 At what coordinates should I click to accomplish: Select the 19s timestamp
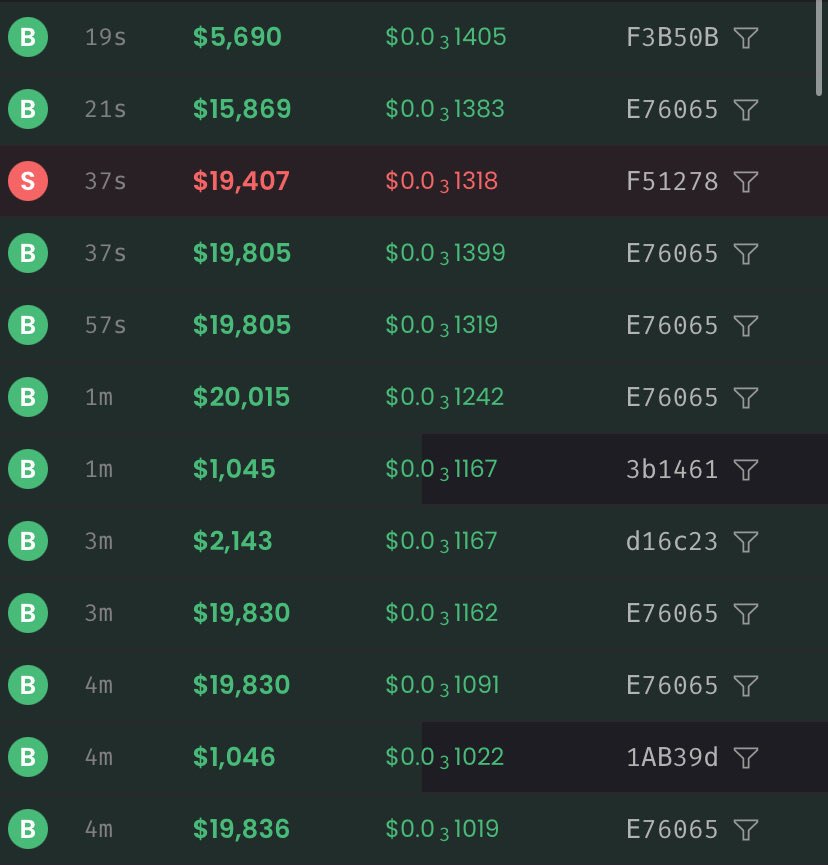click(x=105, y=38)
